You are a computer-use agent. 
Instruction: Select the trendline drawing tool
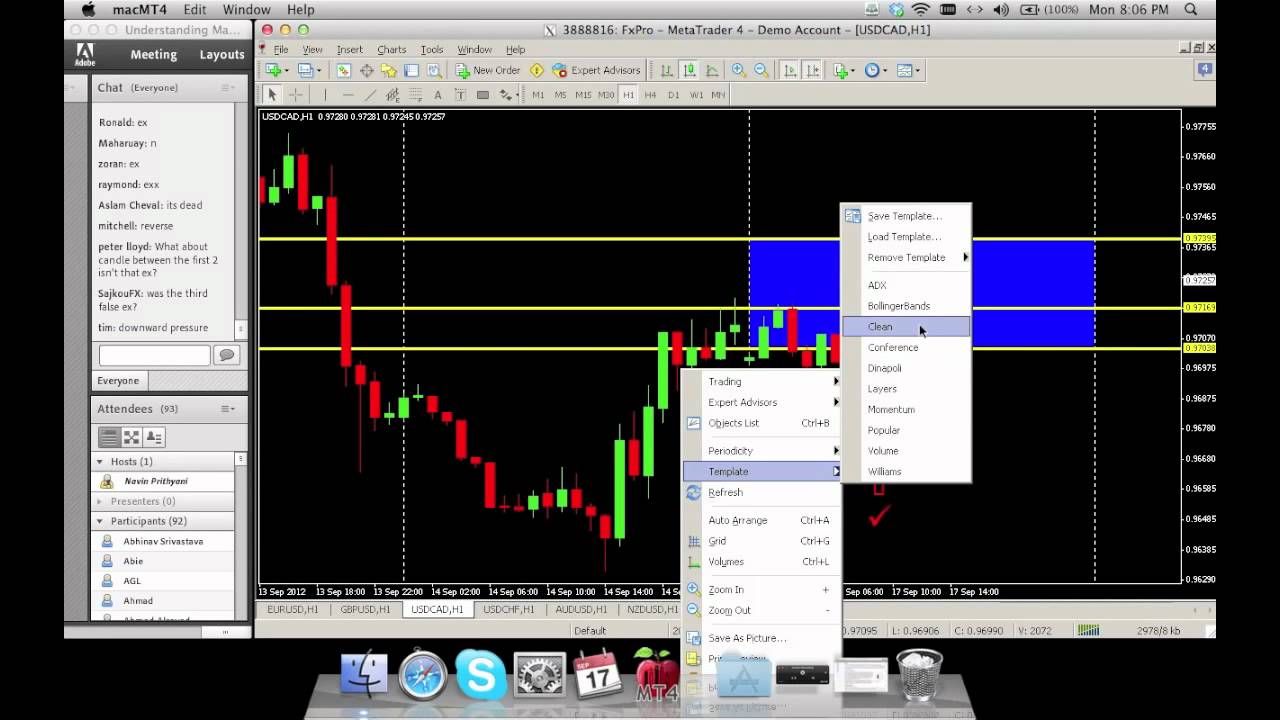point(370,95)
